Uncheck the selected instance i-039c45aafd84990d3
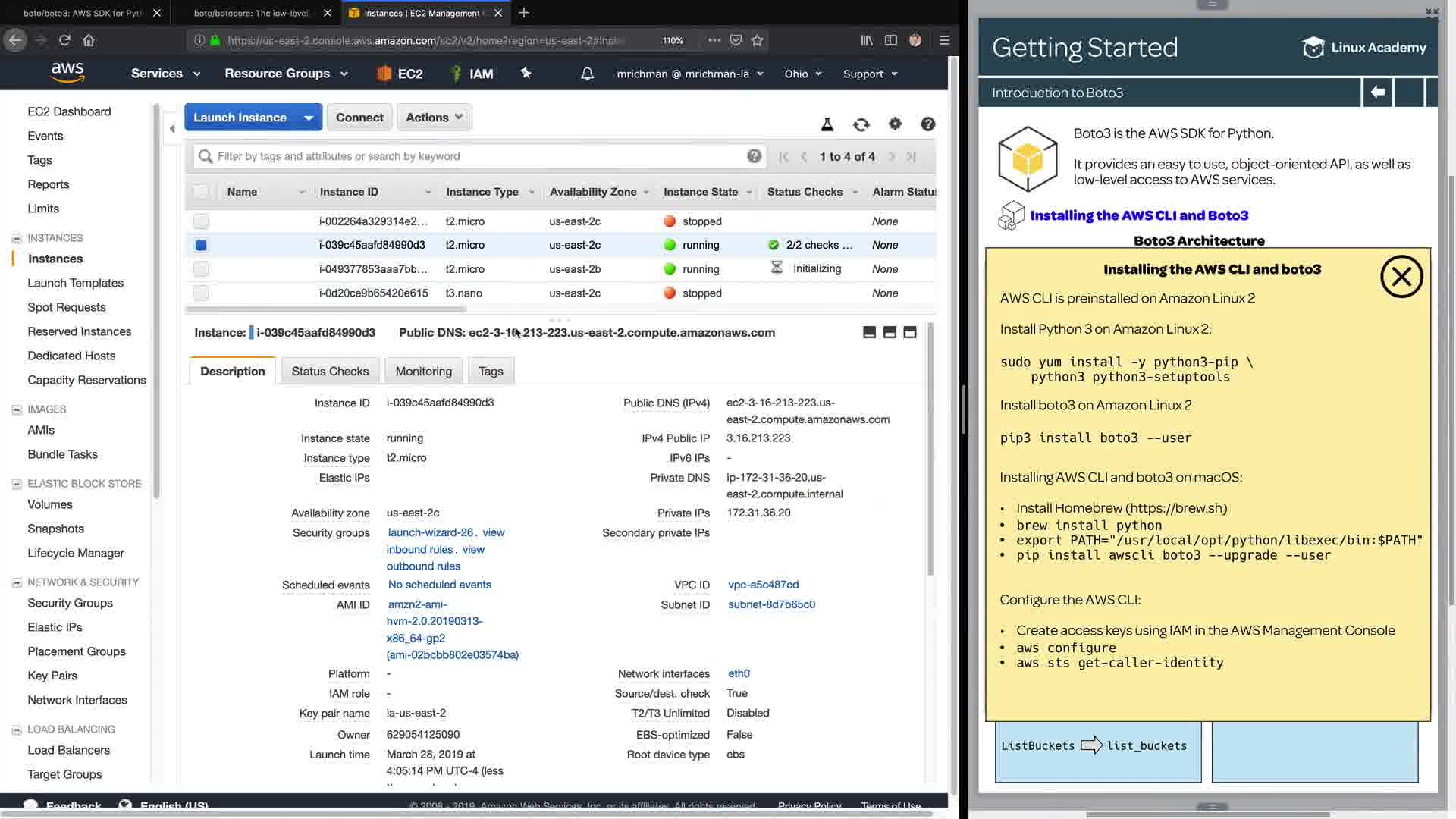The width and height of the screenshot is (1456, 819). [201, 245]
